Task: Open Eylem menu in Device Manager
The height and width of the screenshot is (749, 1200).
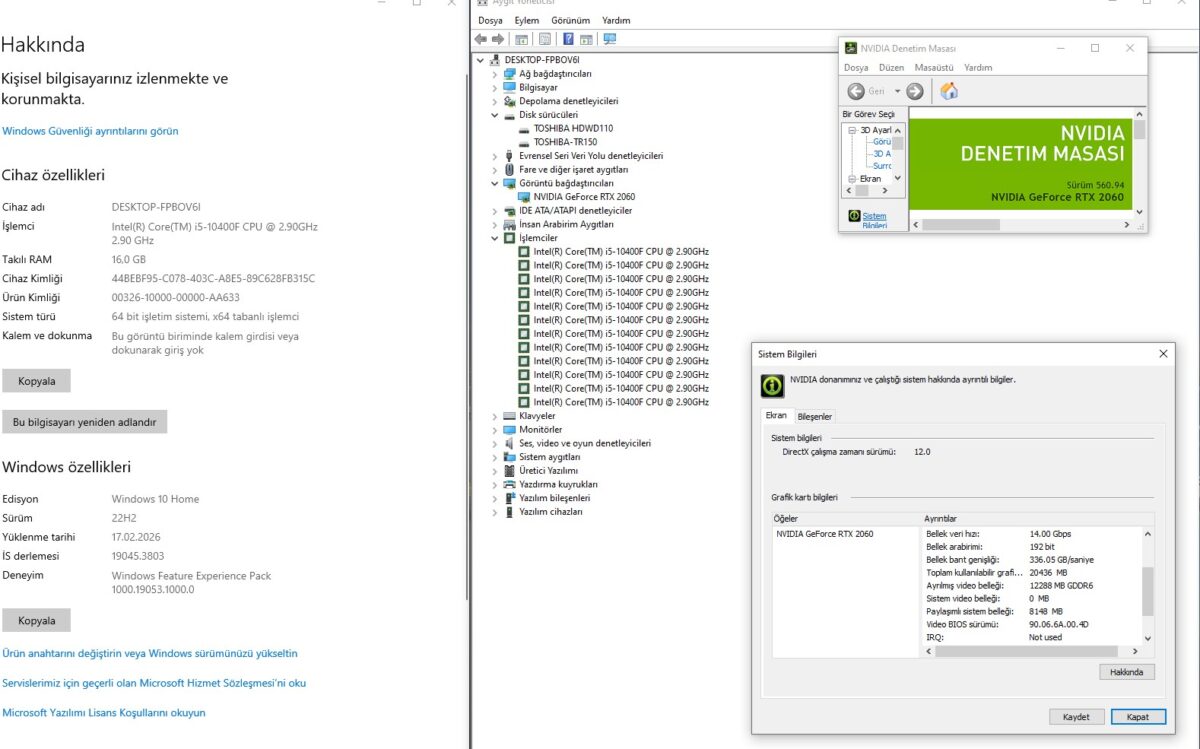Action: [x=526, y=20]
